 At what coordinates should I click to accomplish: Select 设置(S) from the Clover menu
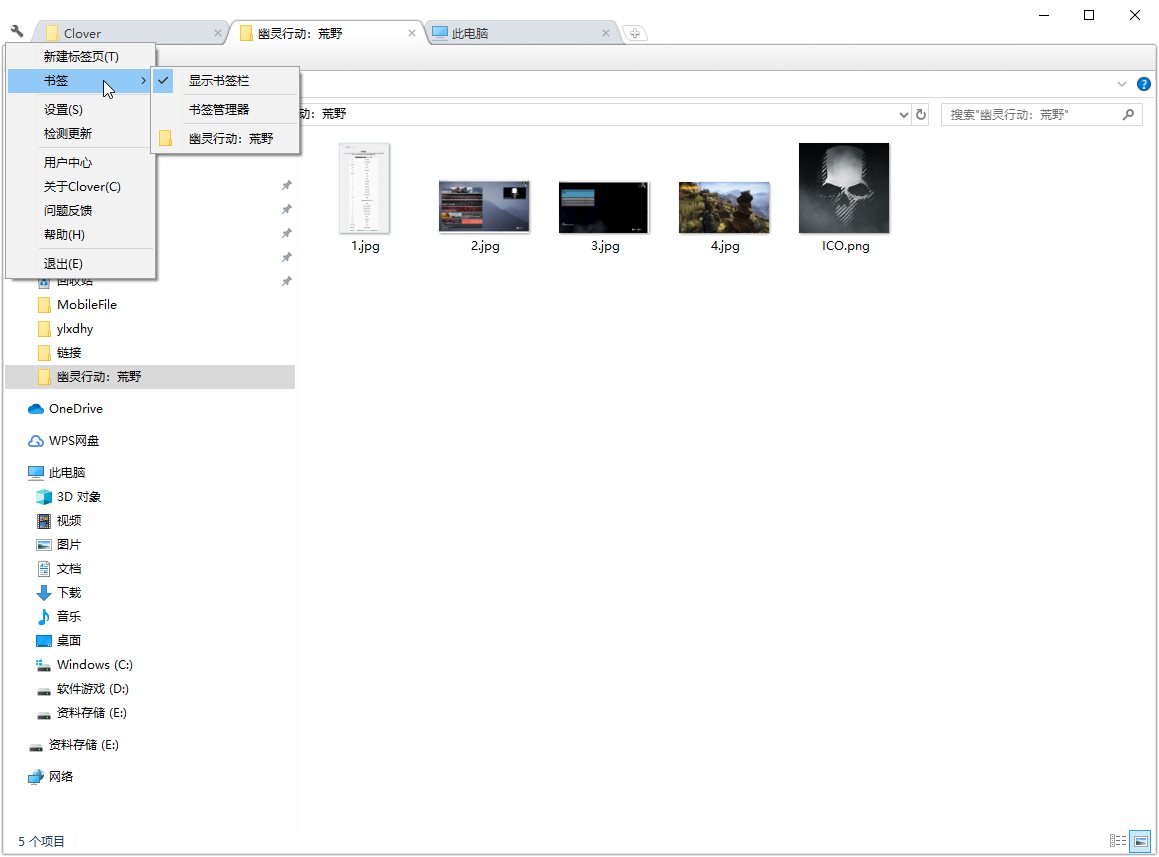(x=63, y=110)
